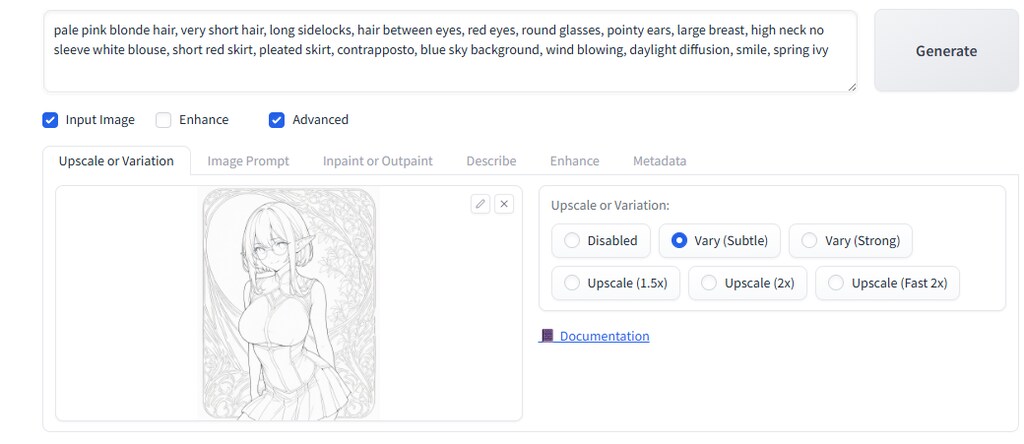Select Upscale (2x) radio button
1024x444 pixels.
coord(709,283)
